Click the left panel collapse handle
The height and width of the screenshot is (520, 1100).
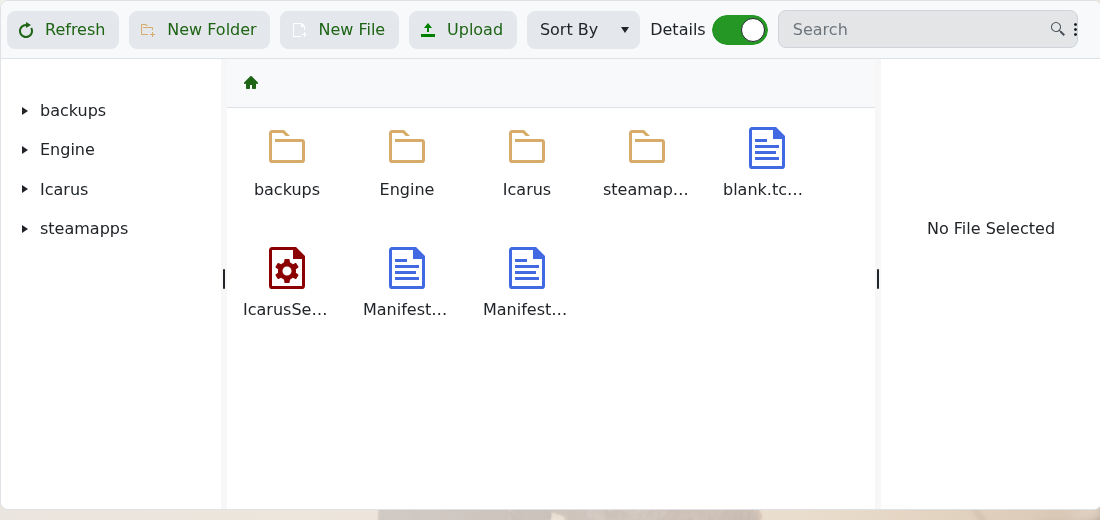pos(224,279)
